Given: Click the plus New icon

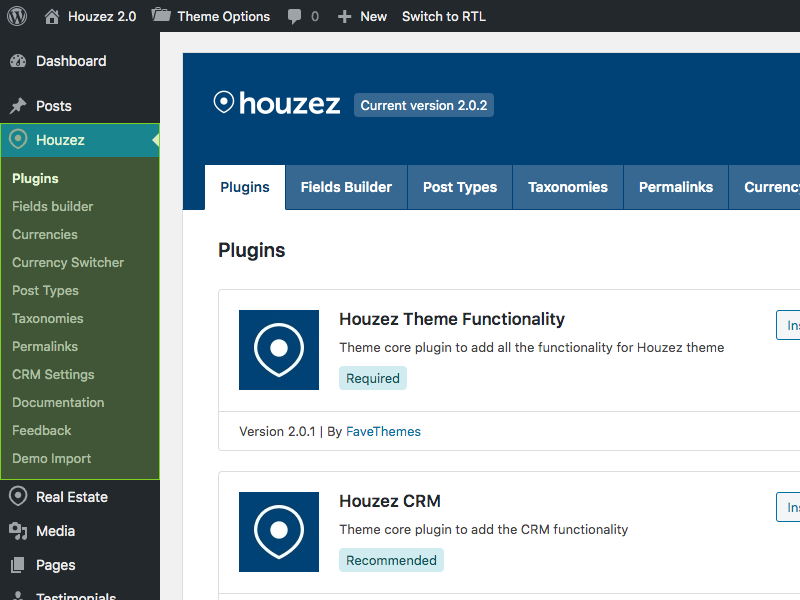Looking at the screenshot, I should (344, 17).
